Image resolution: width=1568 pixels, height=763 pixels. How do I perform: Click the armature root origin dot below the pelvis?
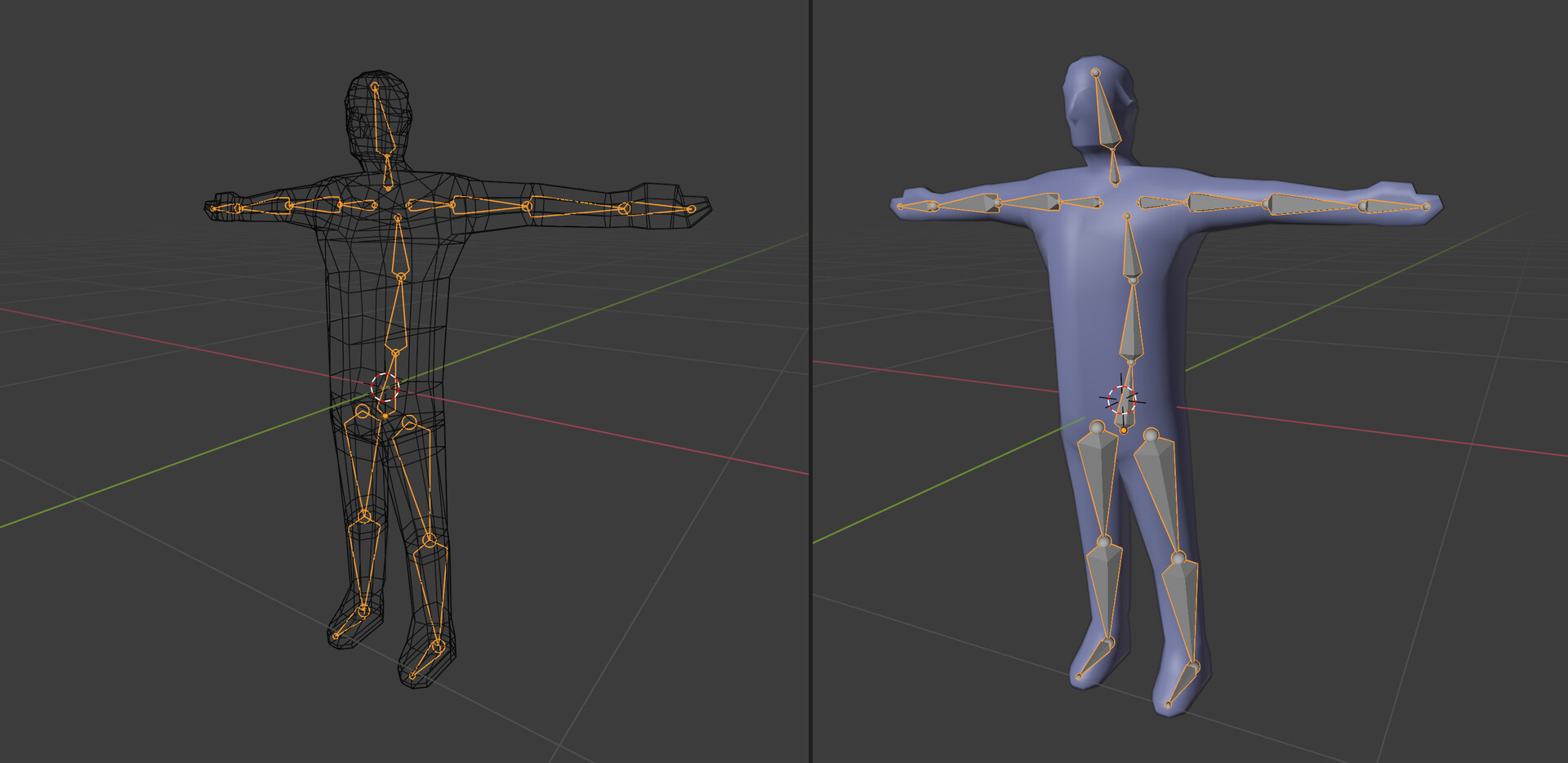pyautogui.click(x=1123, y=428)
